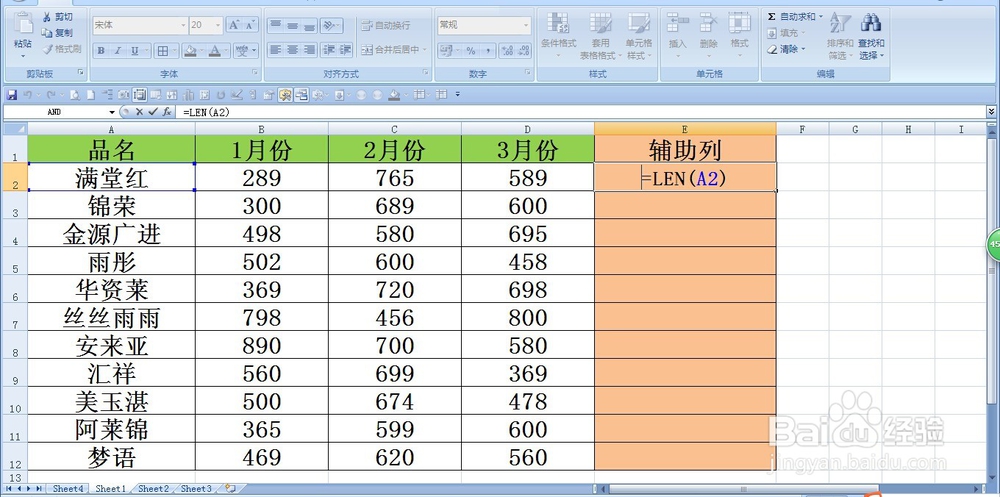Switch to the Sheet3 tab
Viewport: 1000px width, 497px height.
pyautogui.click(x=196, y=489)
